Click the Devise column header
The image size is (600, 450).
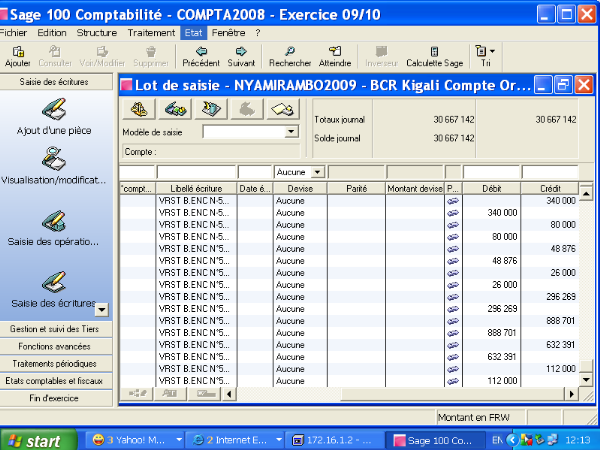300,188
